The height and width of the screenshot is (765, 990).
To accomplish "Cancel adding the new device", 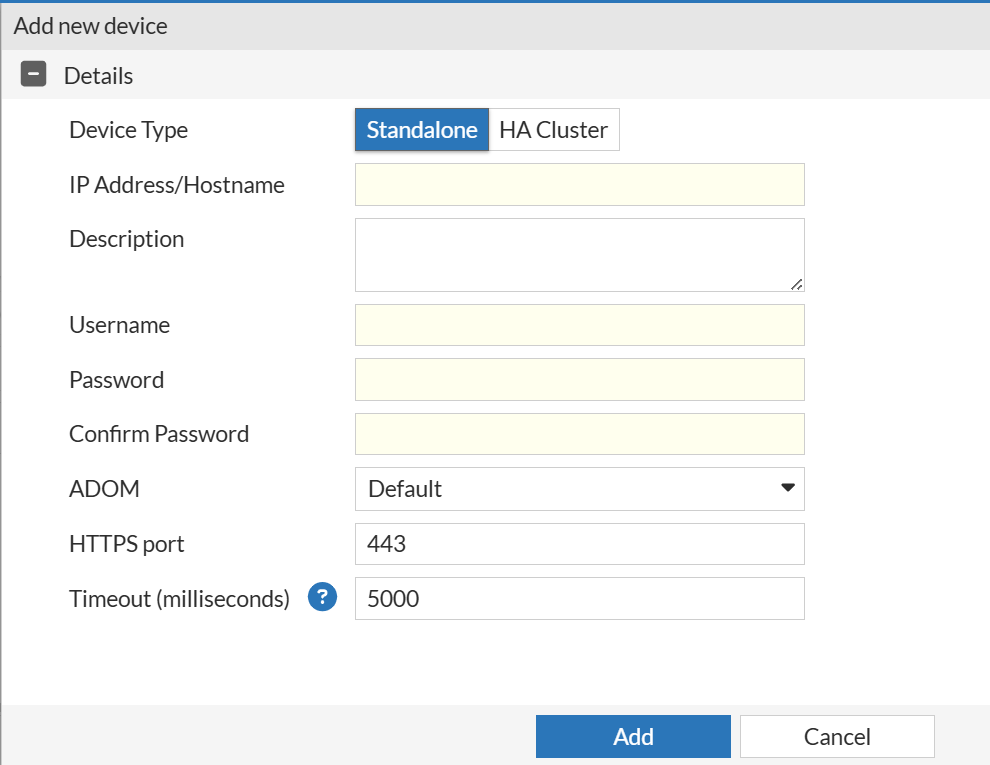I will (837, 737).
